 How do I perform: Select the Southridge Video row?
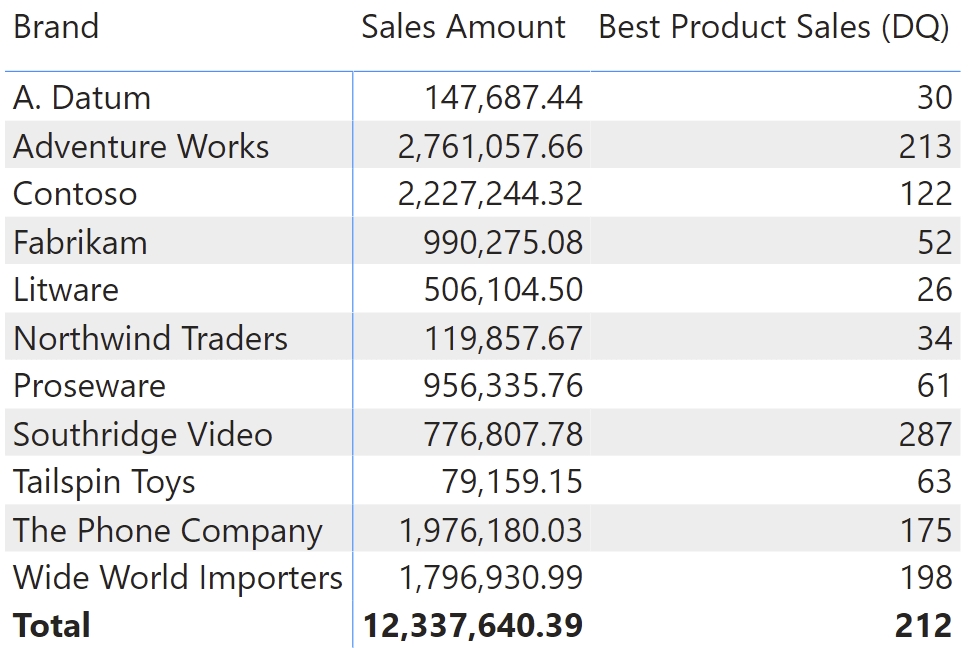(x=483, y=434)
